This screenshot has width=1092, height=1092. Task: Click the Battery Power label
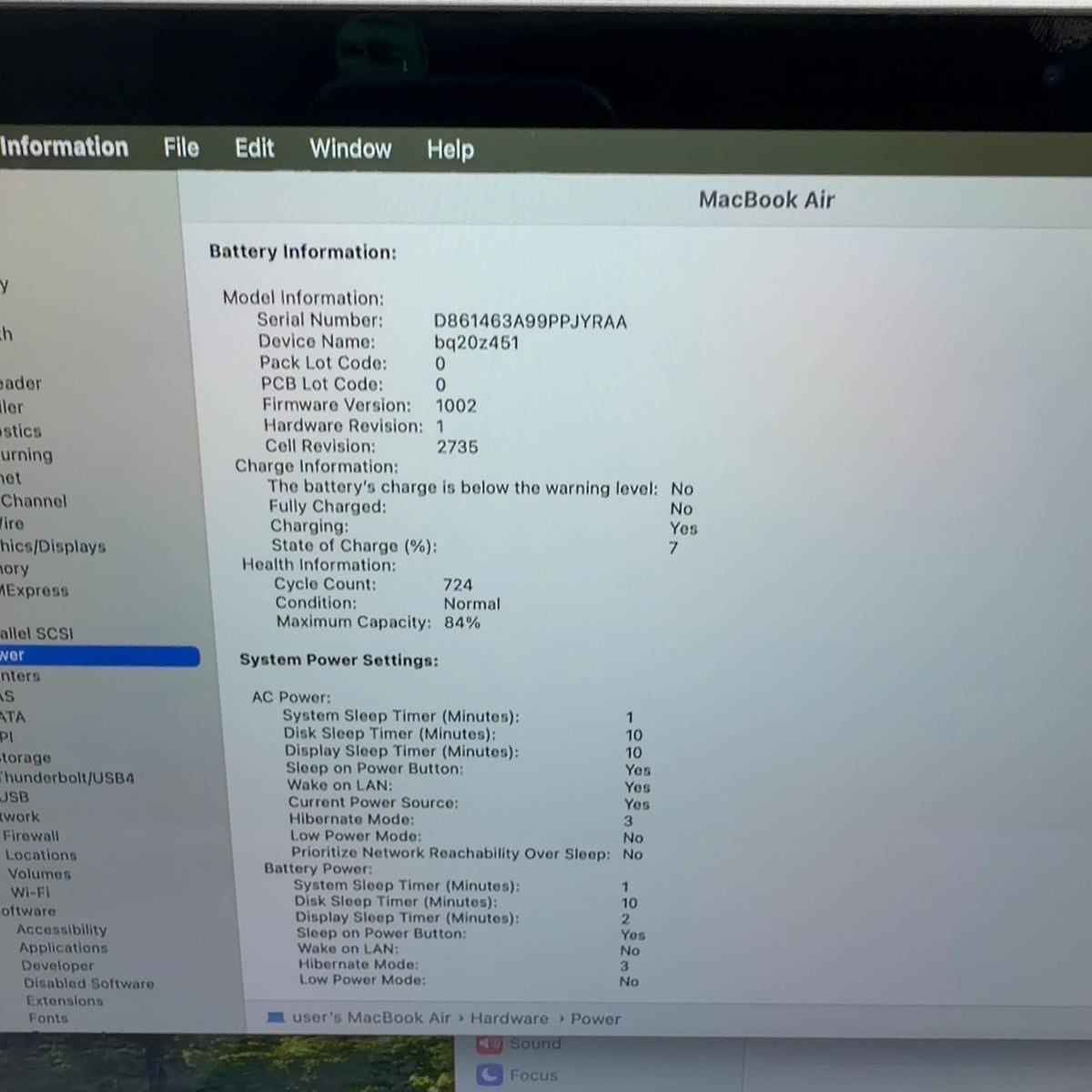(x=318, y=868)
